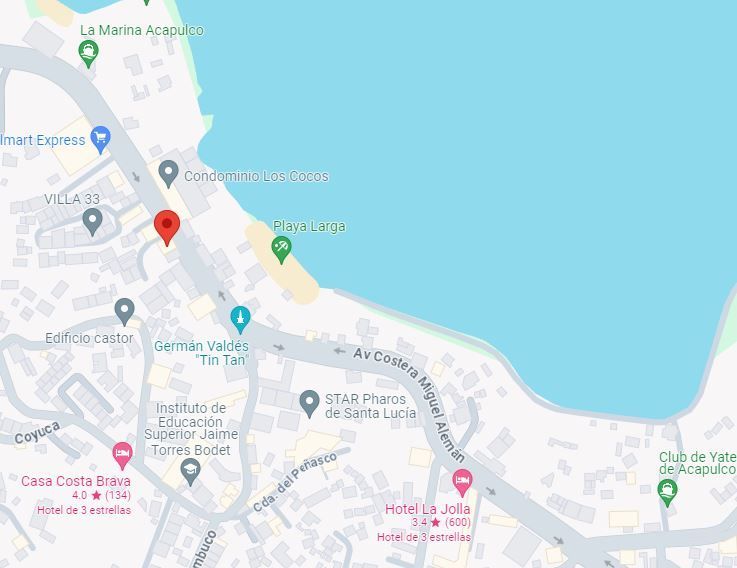
Task: Select the La Marina Acapulco ferry icon
Action: coord(88,54)
